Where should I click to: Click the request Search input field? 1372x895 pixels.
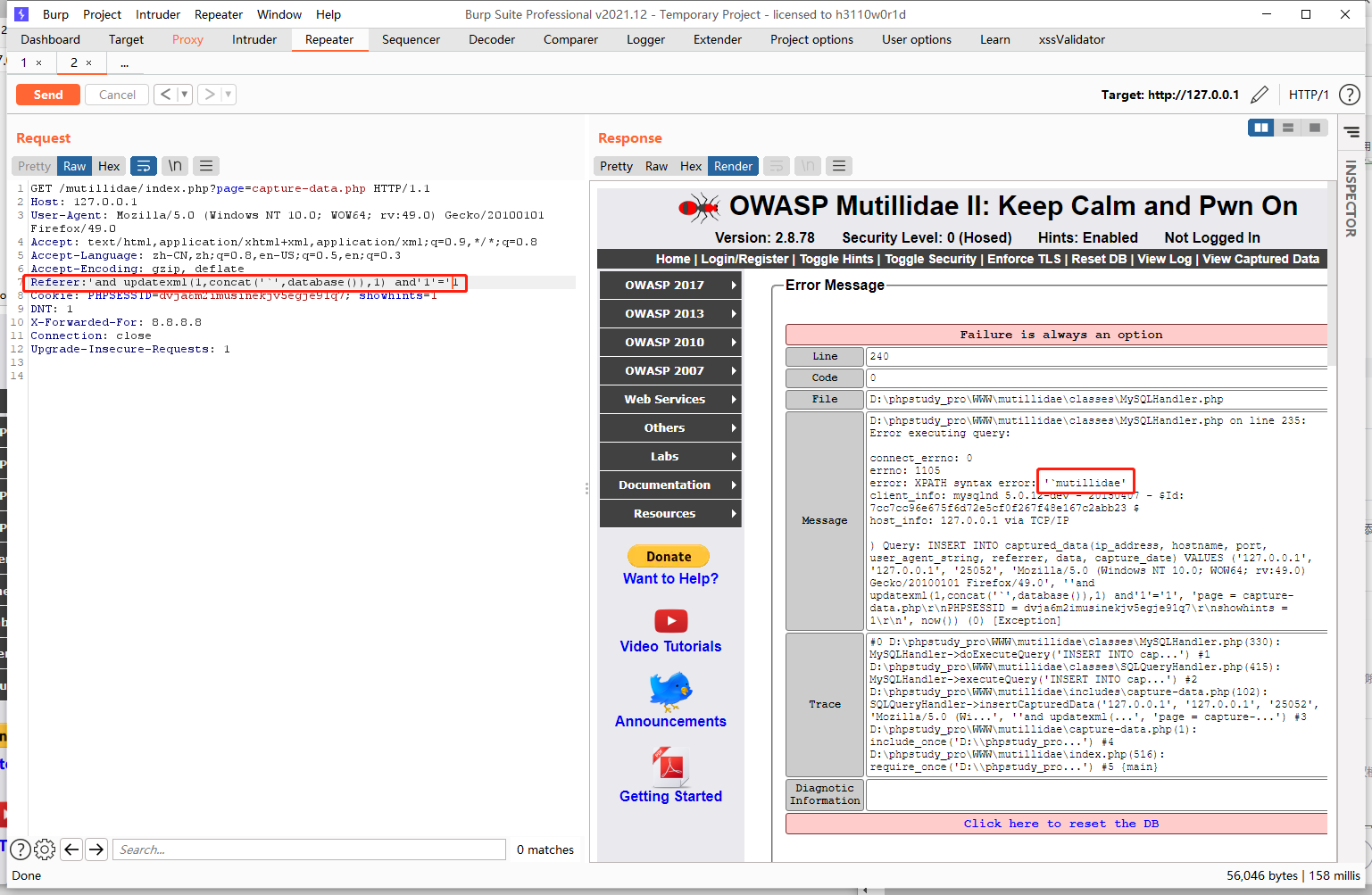point(309,849)
